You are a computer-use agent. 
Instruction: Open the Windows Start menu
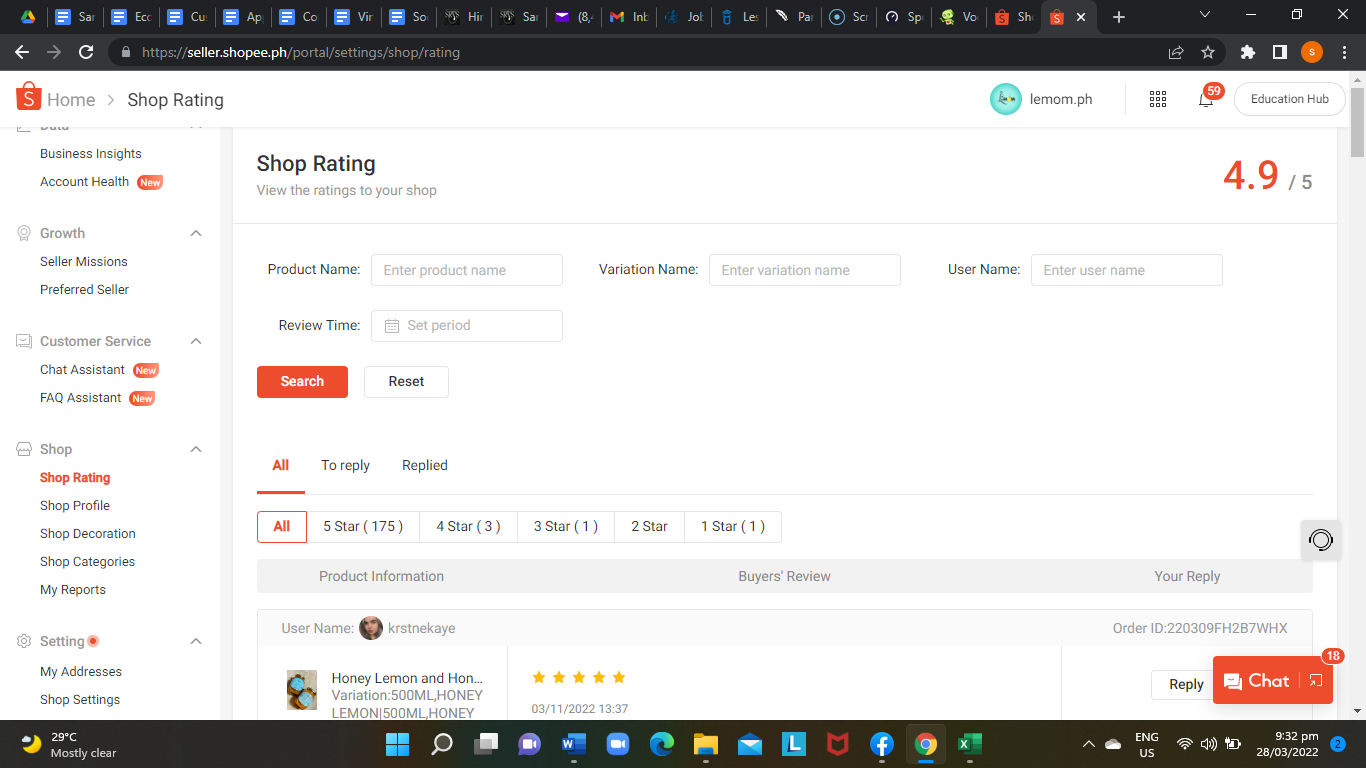click(397, 744)
